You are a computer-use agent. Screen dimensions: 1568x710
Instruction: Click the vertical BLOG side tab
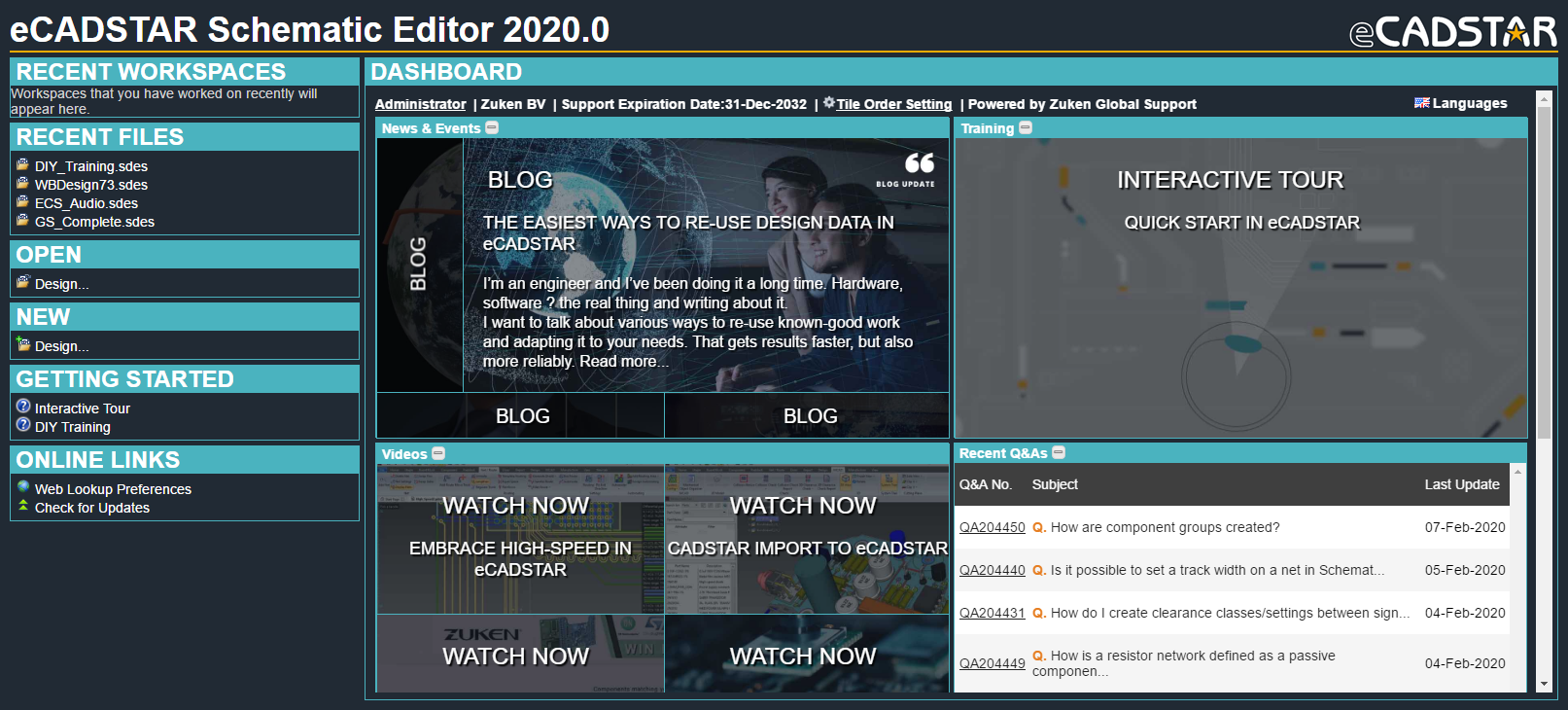[419, 265]
